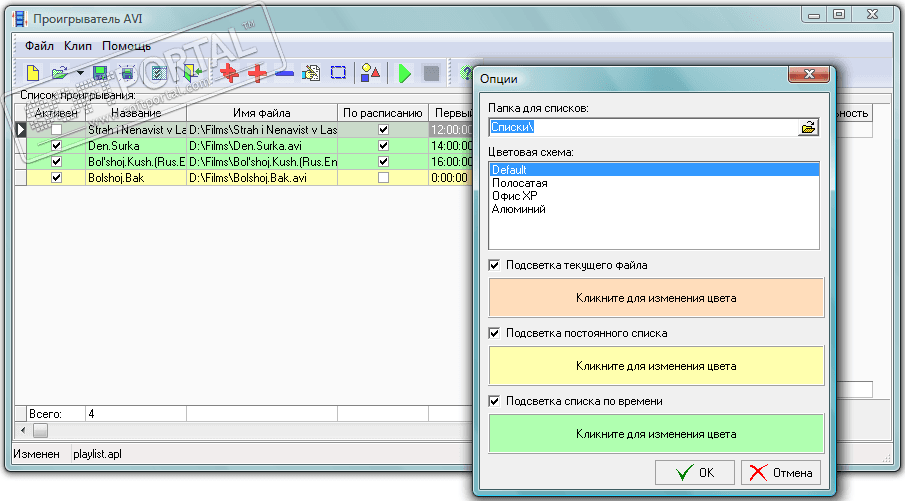The image size is (905, 501).
Task: Click the Bolshoj.Bak name cell
Action: tap(136, 178)
